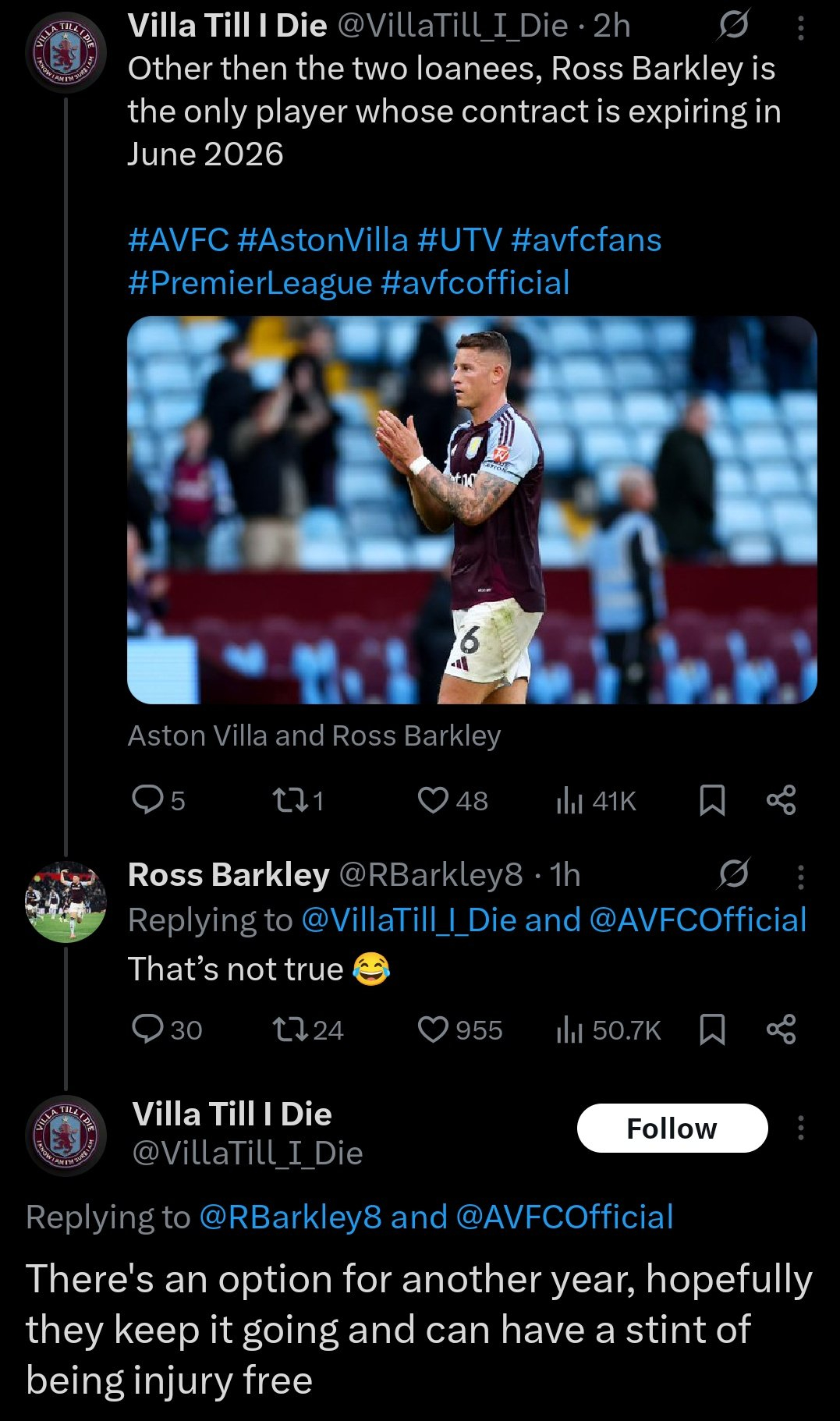Share Ross Barkley's reply

click(781, 1029)
